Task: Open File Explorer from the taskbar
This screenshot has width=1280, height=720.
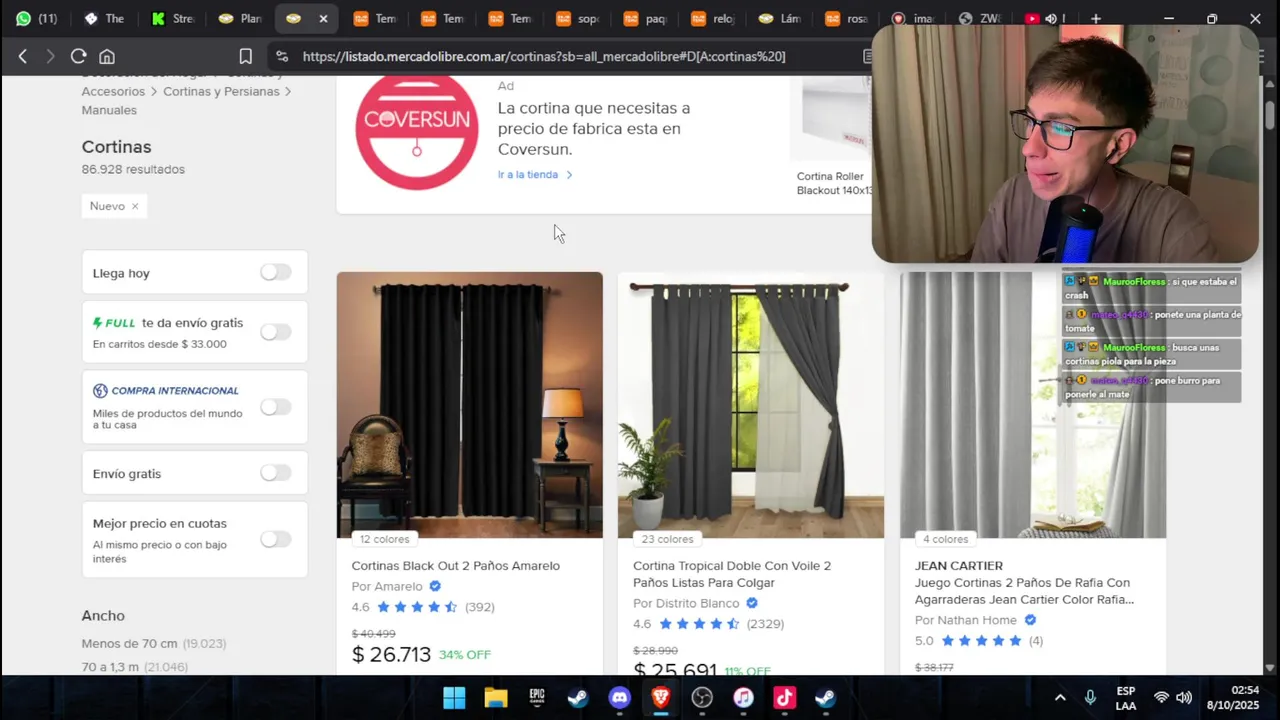Action: (496, 698)
